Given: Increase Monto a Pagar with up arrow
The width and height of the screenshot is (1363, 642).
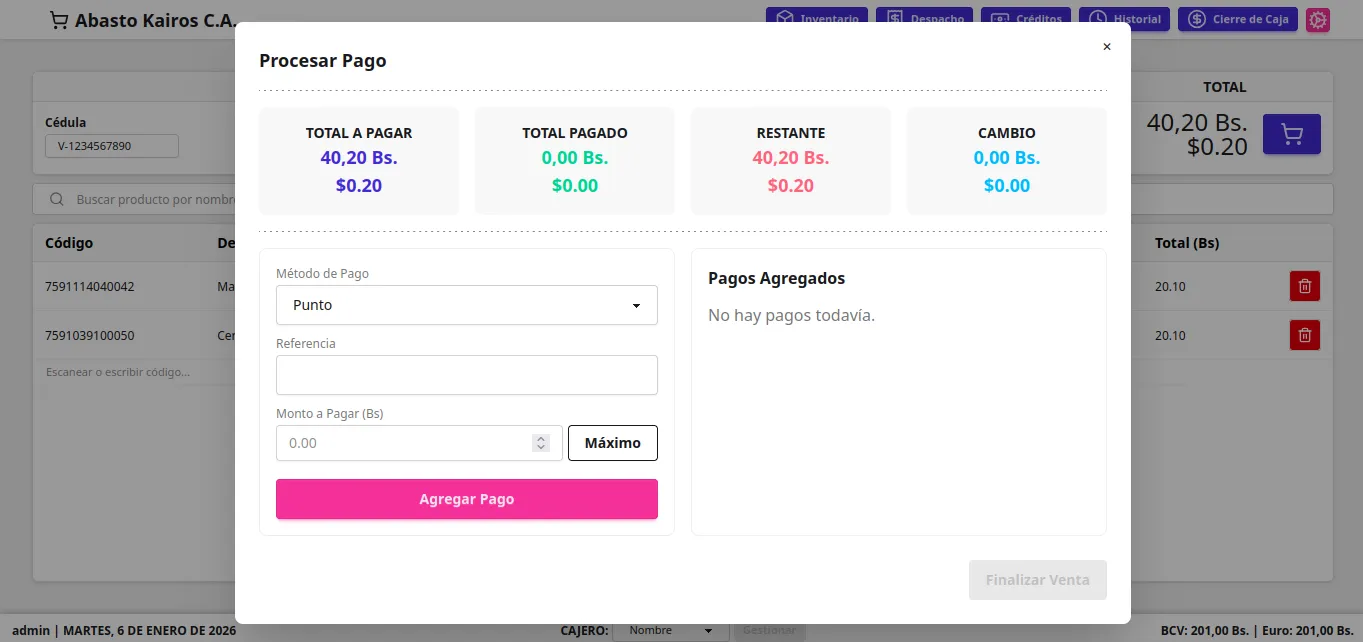Looking at the screenshot, I should (541, 438).
